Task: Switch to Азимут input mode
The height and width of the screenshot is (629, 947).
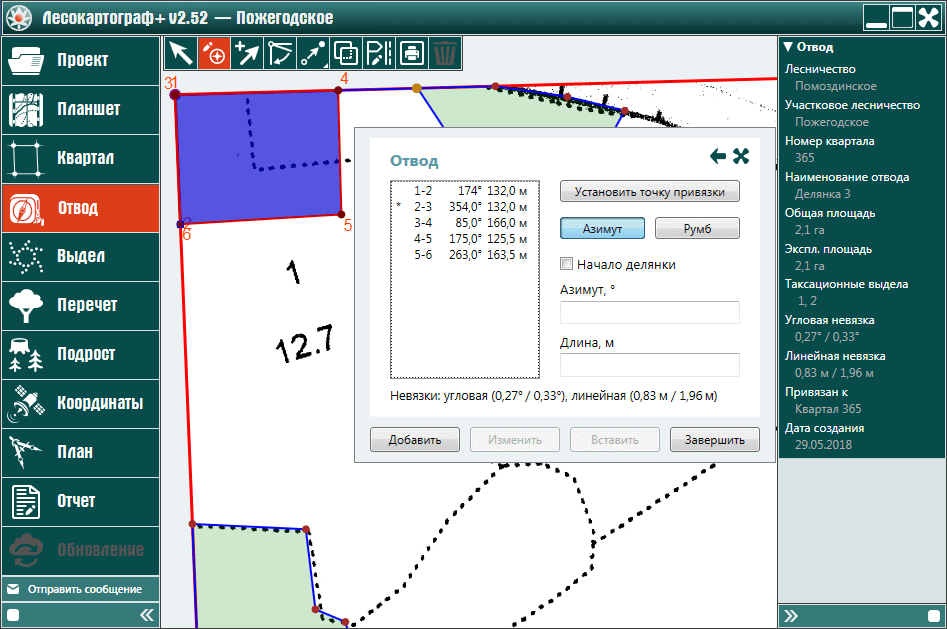Action: 602,229
